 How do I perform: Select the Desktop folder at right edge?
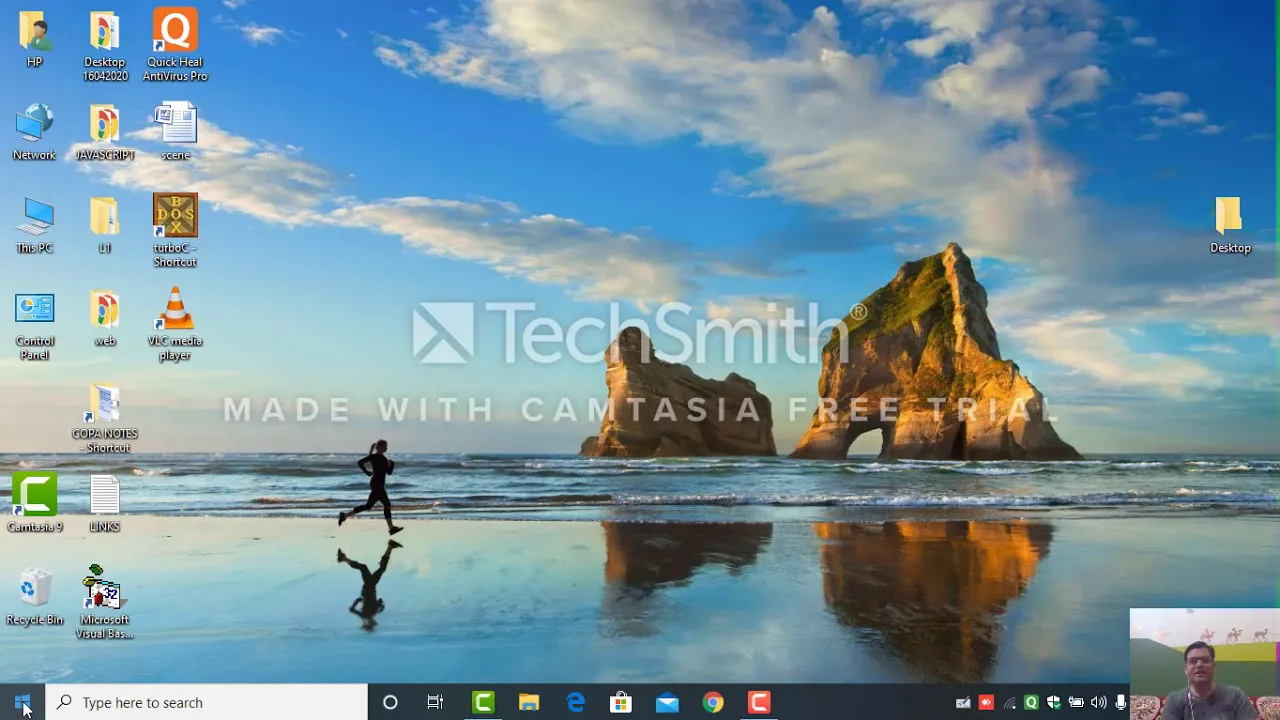tap(1230, 224)
